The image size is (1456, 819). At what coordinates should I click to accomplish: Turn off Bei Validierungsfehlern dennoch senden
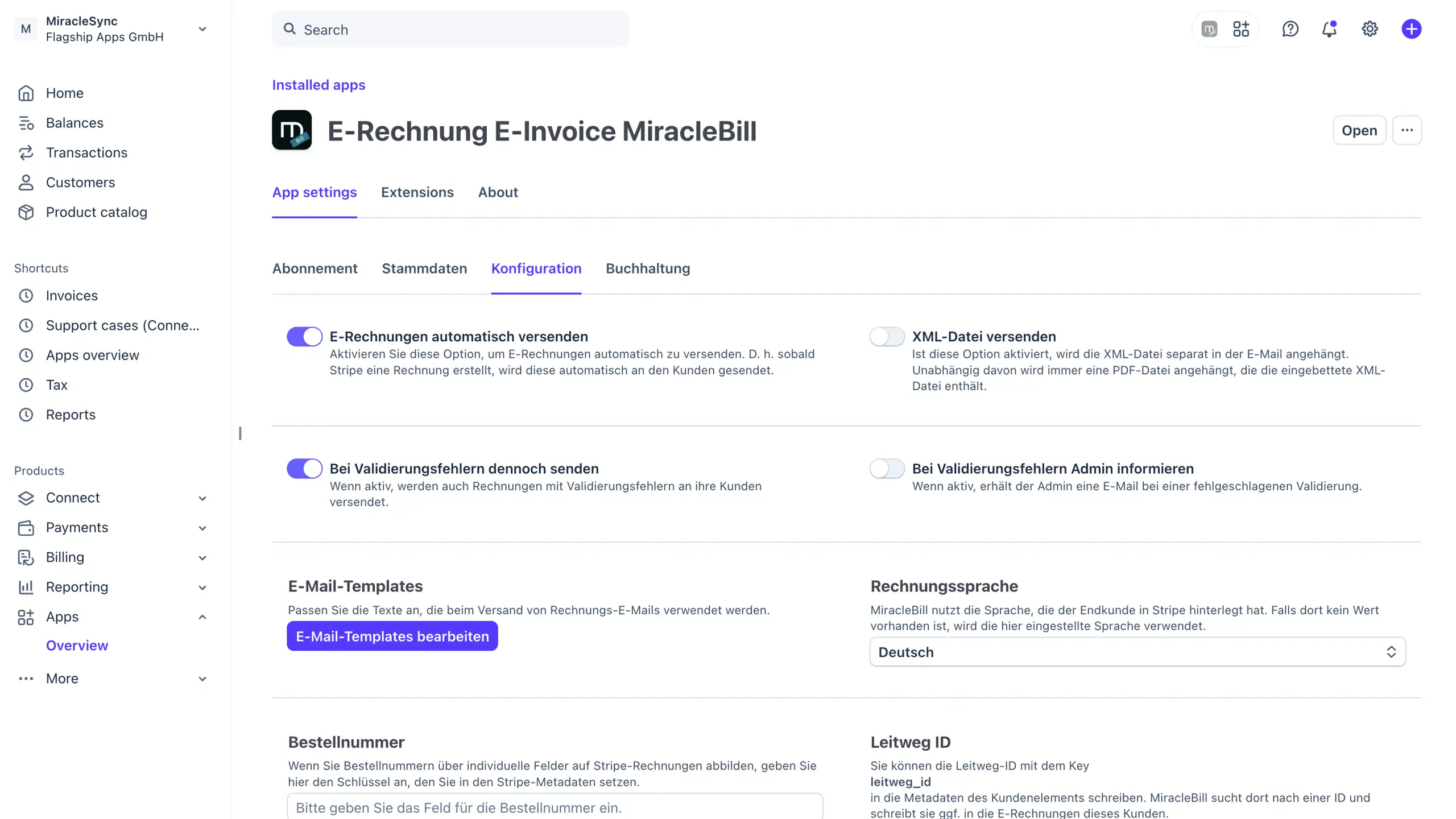coord(304,469)
